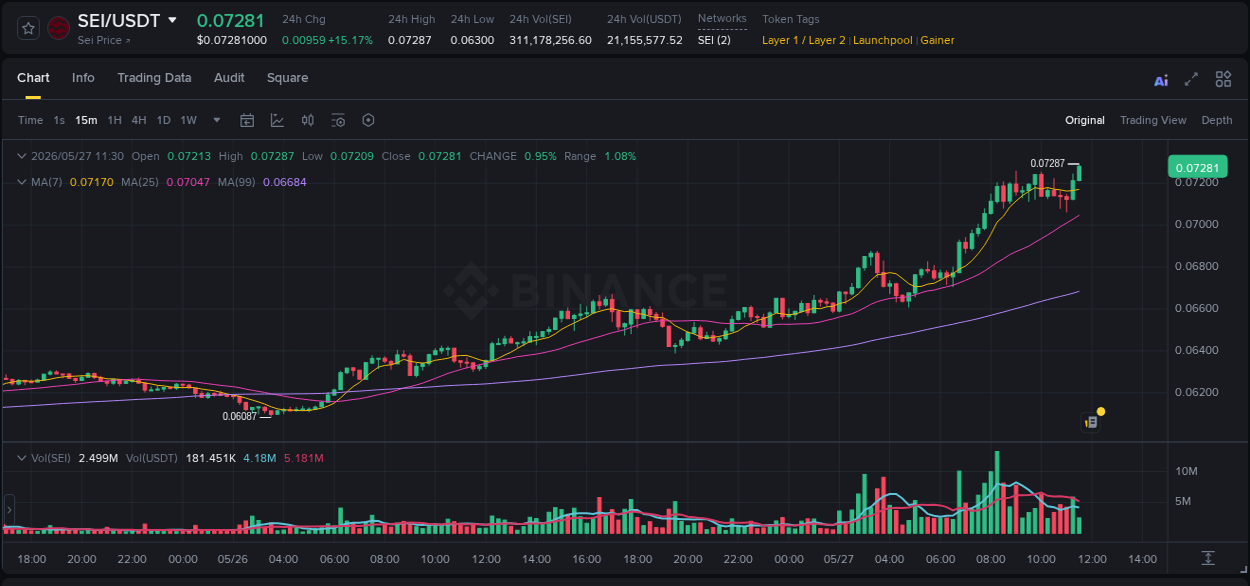Screen dimensions: 1250x586
Task: Click the Layer 1 / Layer 2 tag
Action: click(804, 40)
